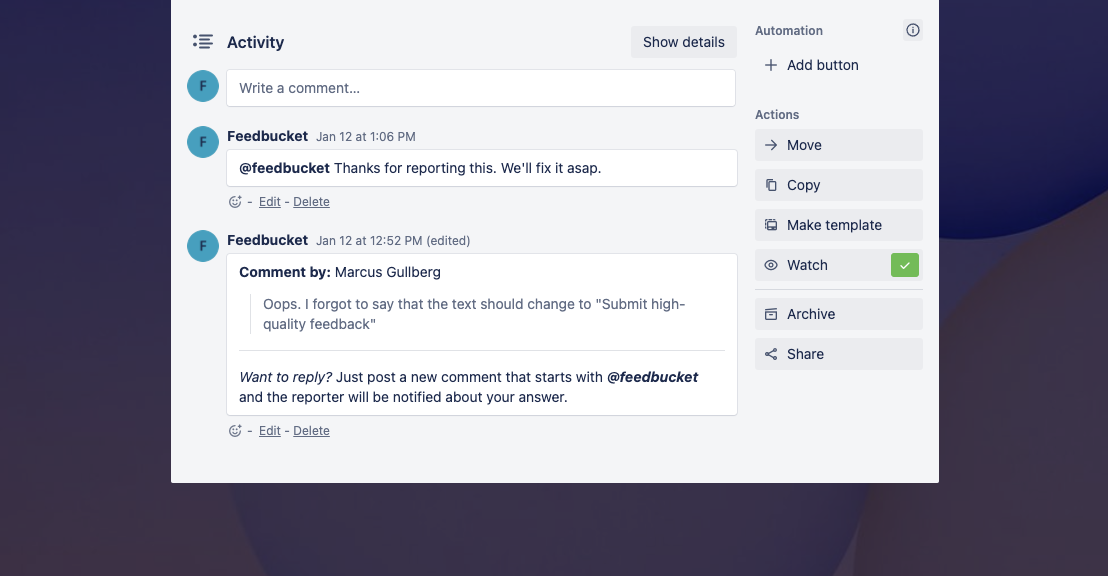Open avatar of the 12:52 PM comment
This screenshot has width=1108, height=576.
(203, 246)
